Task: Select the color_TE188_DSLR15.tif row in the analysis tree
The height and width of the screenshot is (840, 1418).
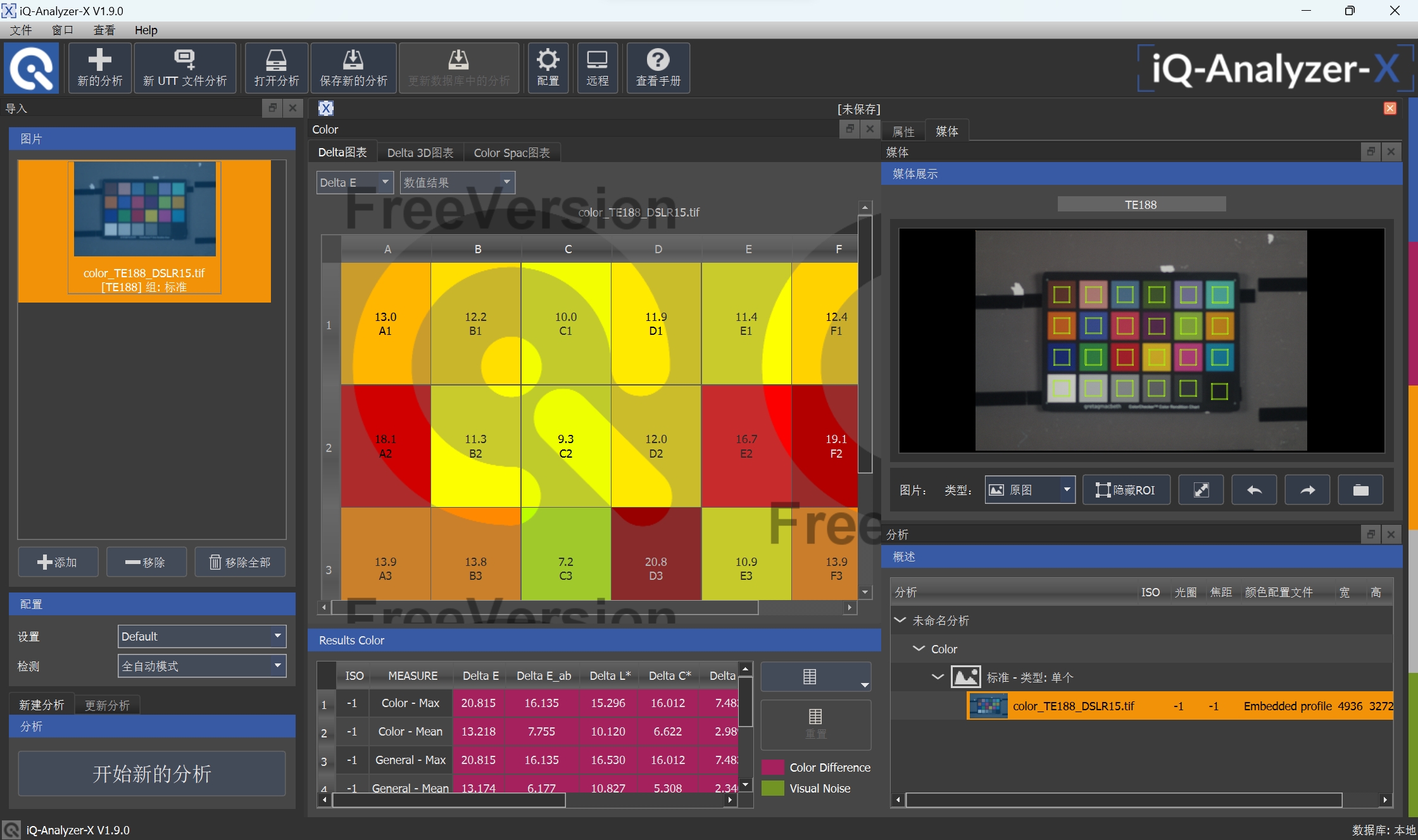Action: click(1180, 706)
